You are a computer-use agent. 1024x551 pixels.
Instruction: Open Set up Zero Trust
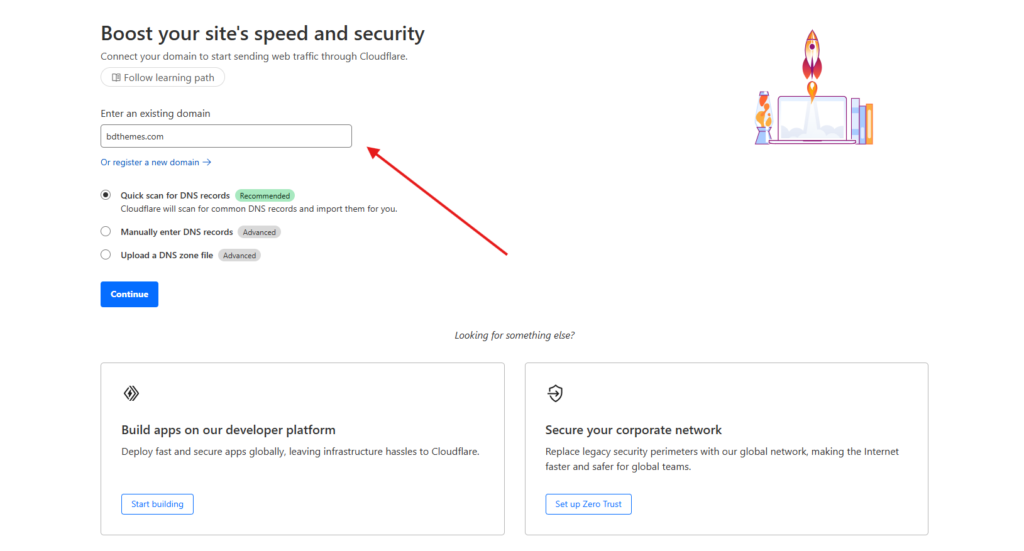(x=588, y=504)
